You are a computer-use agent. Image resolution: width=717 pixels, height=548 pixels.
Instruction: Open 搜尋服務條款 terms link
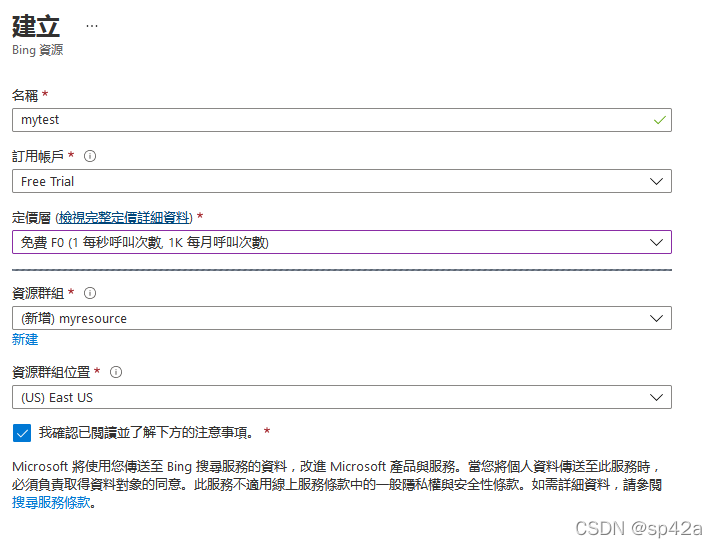(x=51, y=503)
